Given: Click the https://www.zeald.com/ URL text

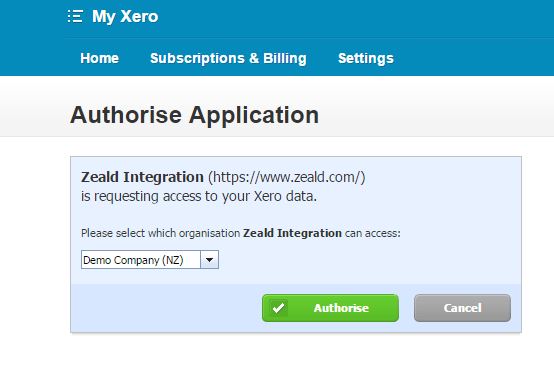Looking at the screenshot, I should (x=287, y=177).
